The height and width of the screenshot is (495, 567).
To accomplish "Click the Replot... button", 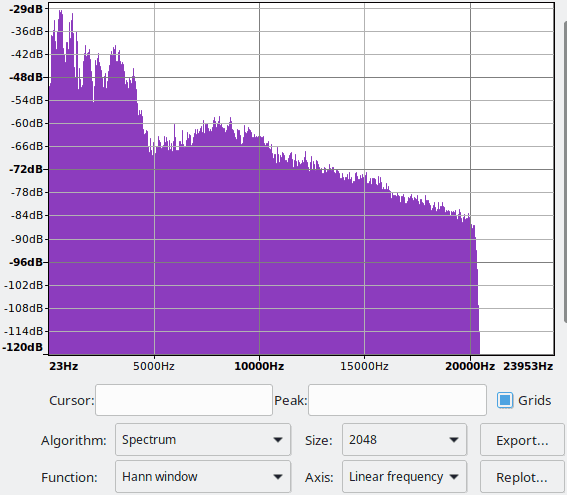I will 522,477.
